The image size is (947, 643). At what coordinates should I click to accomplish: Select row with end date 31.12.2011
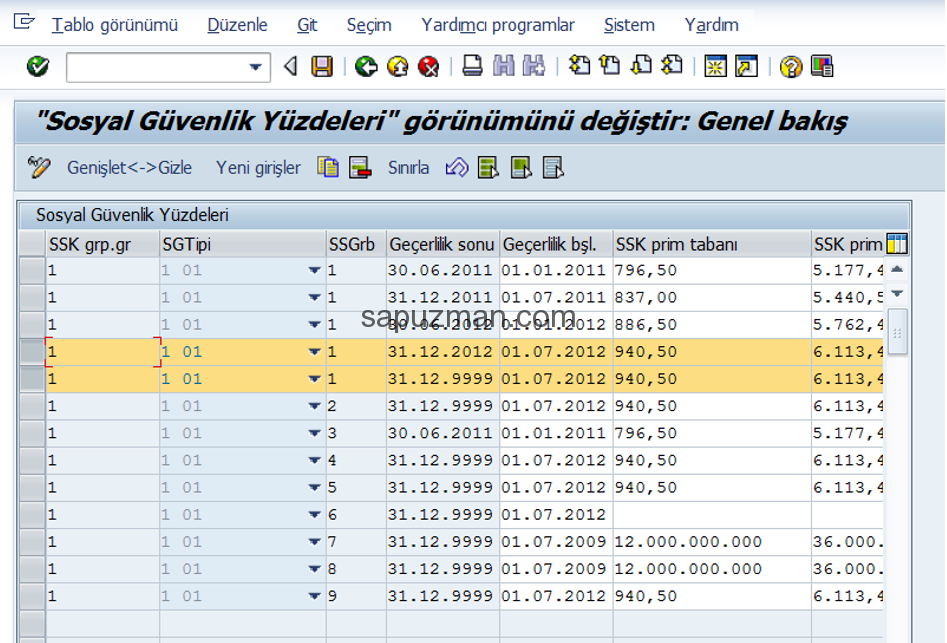(x=32, y=298)
